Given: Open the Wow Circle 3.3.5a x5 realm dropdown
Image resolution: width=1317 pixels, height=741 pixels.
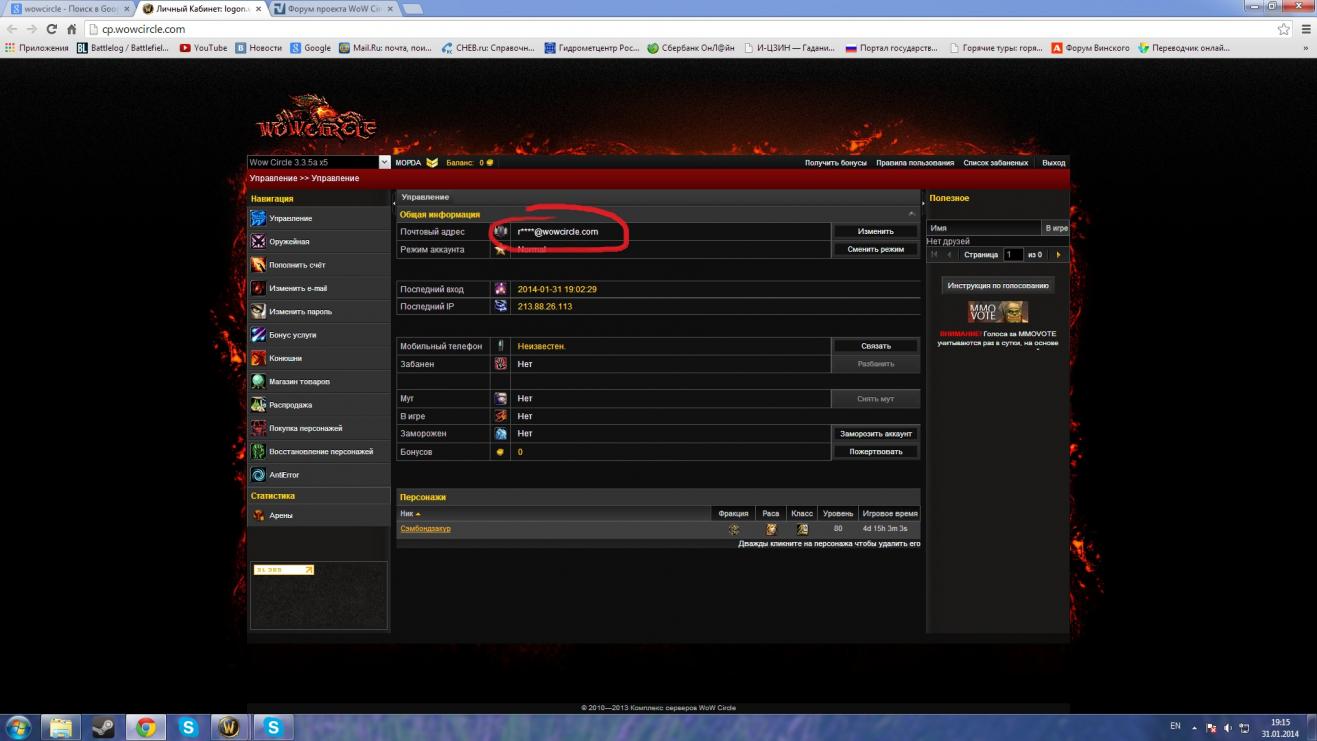Looking at the screenshot, I should (x=384, y=162).
